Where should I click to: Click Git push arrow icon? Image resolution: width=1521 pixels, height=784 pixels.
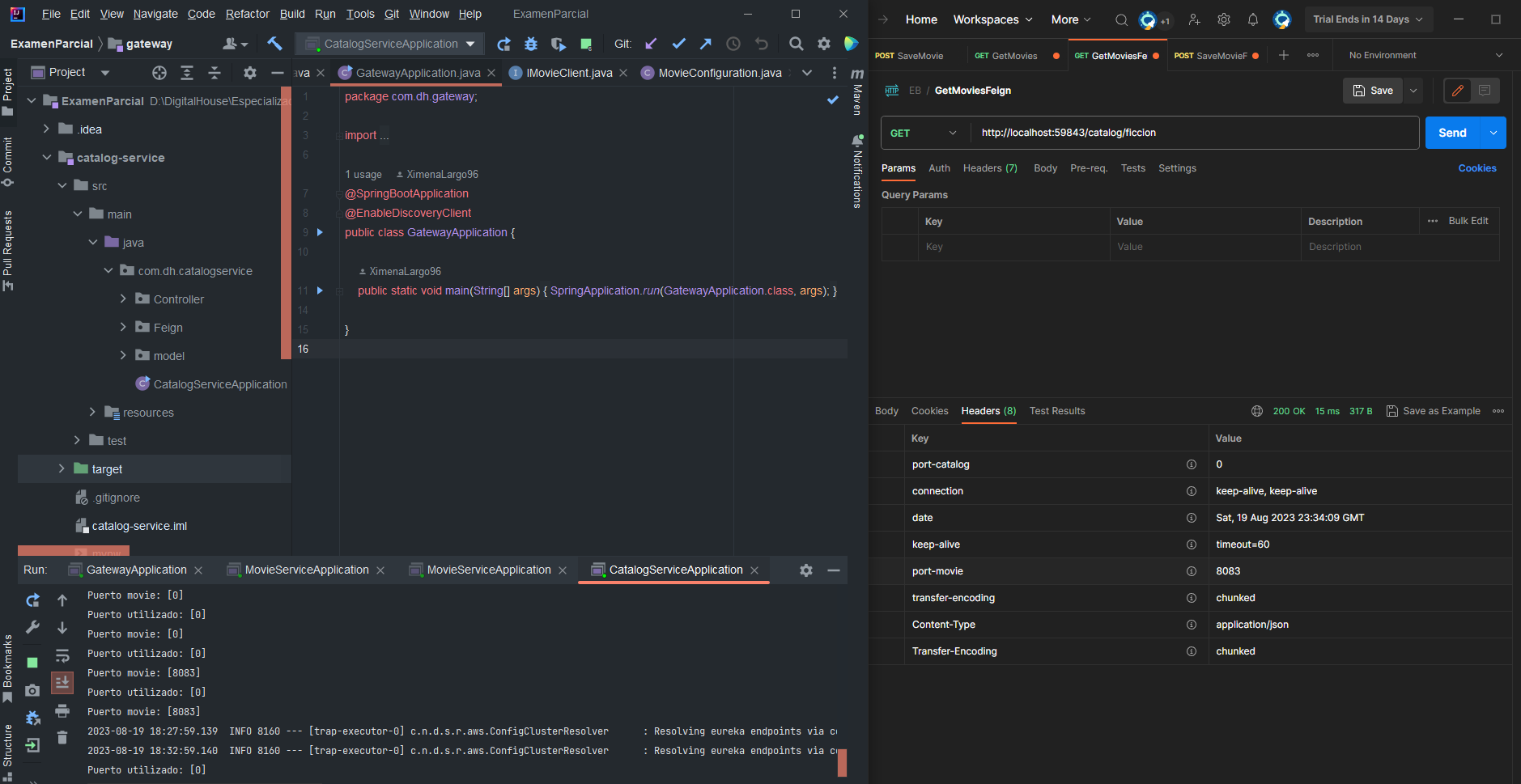[706, 44]
